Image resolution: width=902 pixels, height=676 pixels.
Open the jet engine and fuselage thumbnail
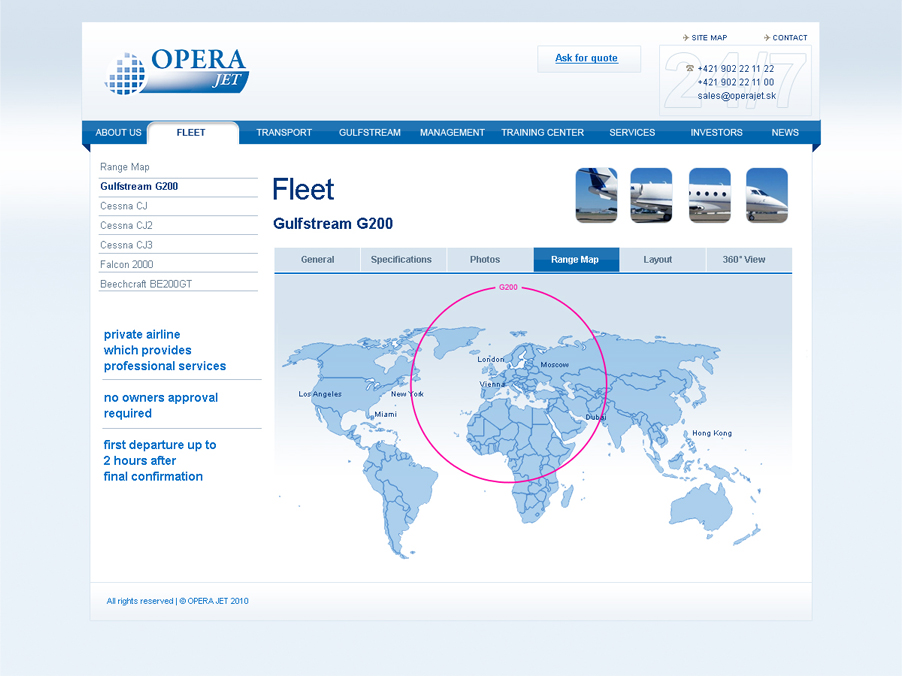651,195
